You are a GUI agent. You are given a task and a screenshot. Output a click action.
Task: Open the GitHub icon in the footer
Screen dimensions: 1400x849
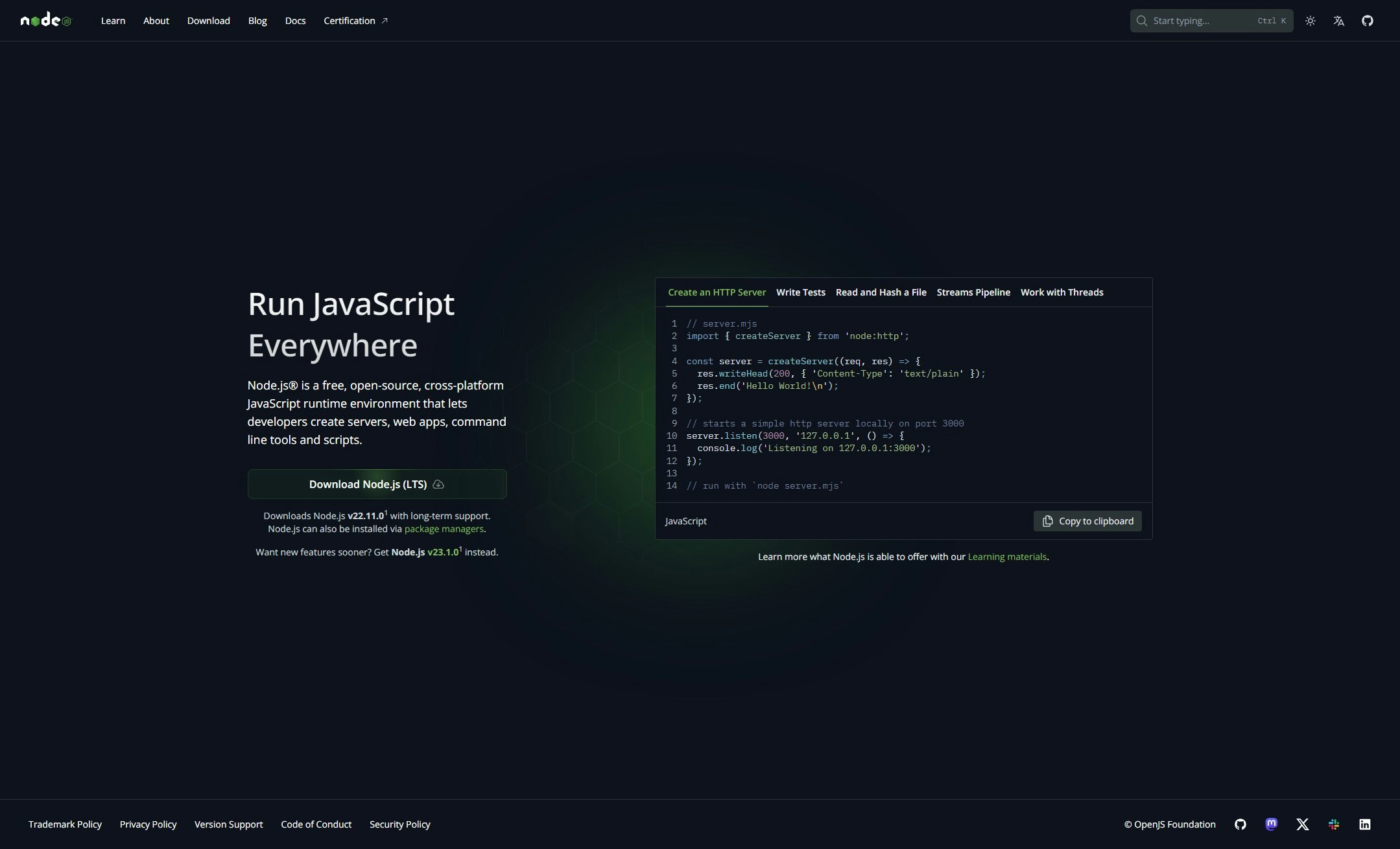(x=1240, y=824)
